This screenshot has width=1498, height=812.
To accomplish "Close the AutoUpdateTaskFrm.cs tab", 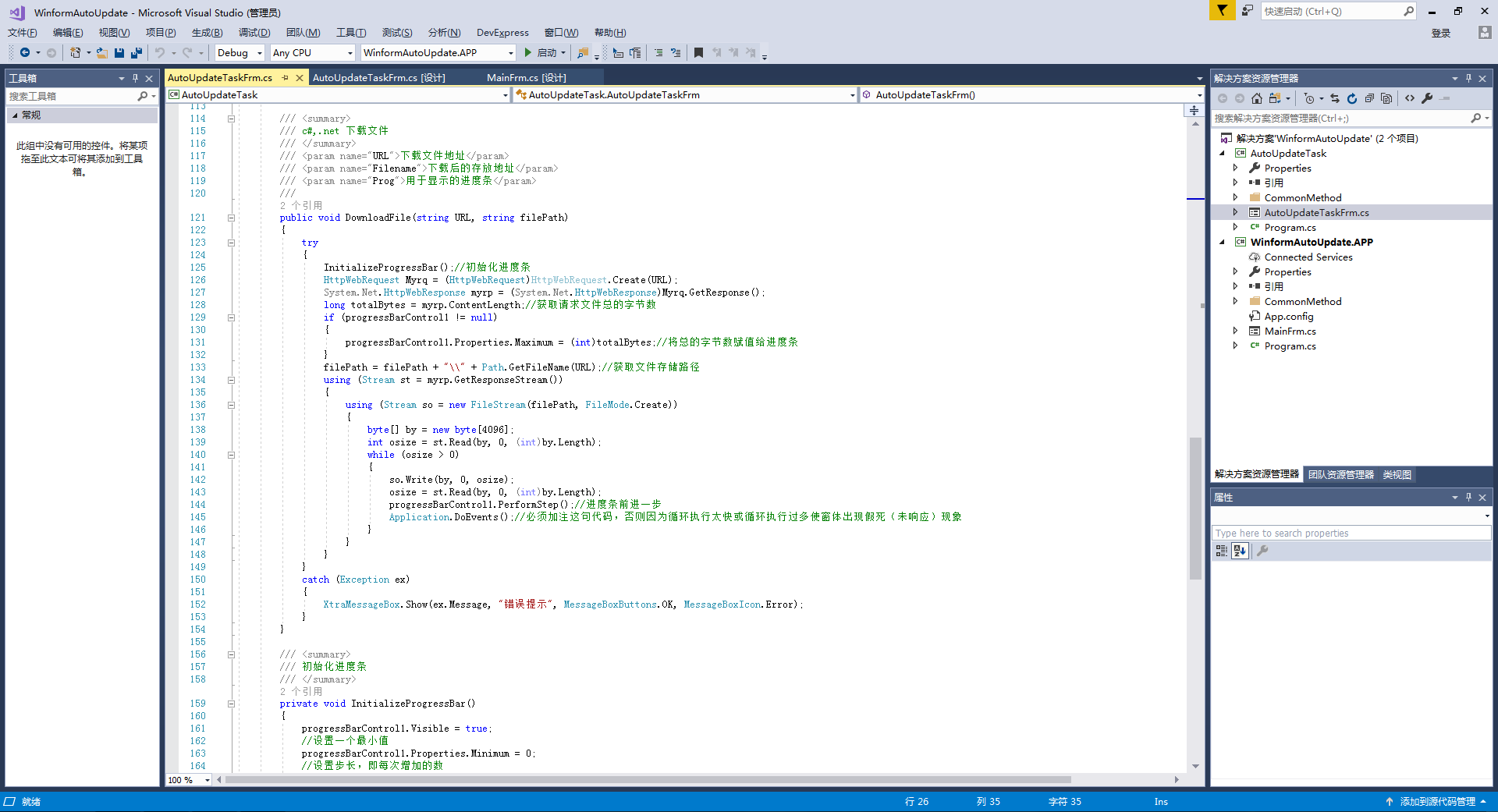I will point(299,77).
